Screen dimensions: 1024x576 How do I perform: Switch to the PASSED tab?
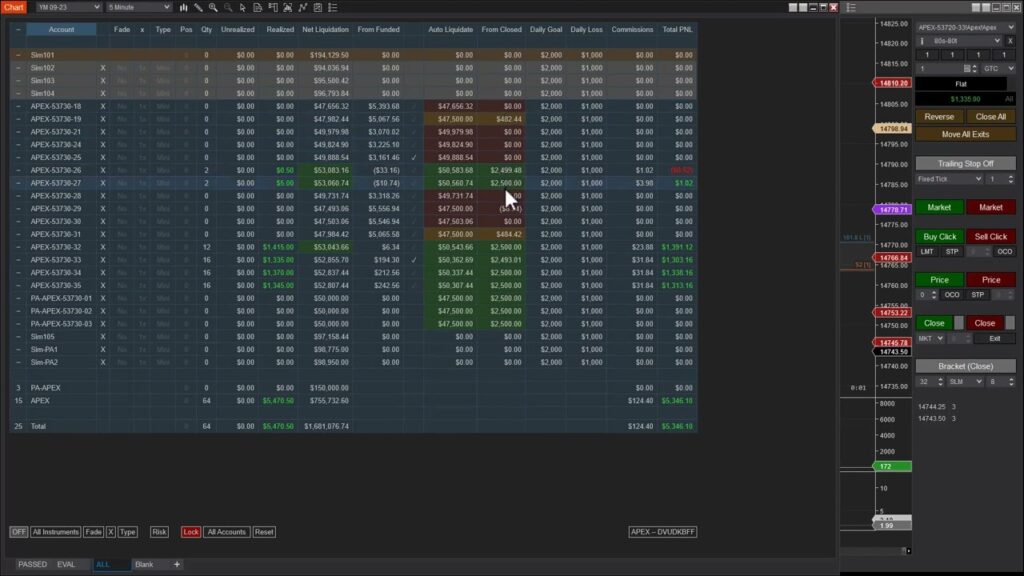(30, 564)
